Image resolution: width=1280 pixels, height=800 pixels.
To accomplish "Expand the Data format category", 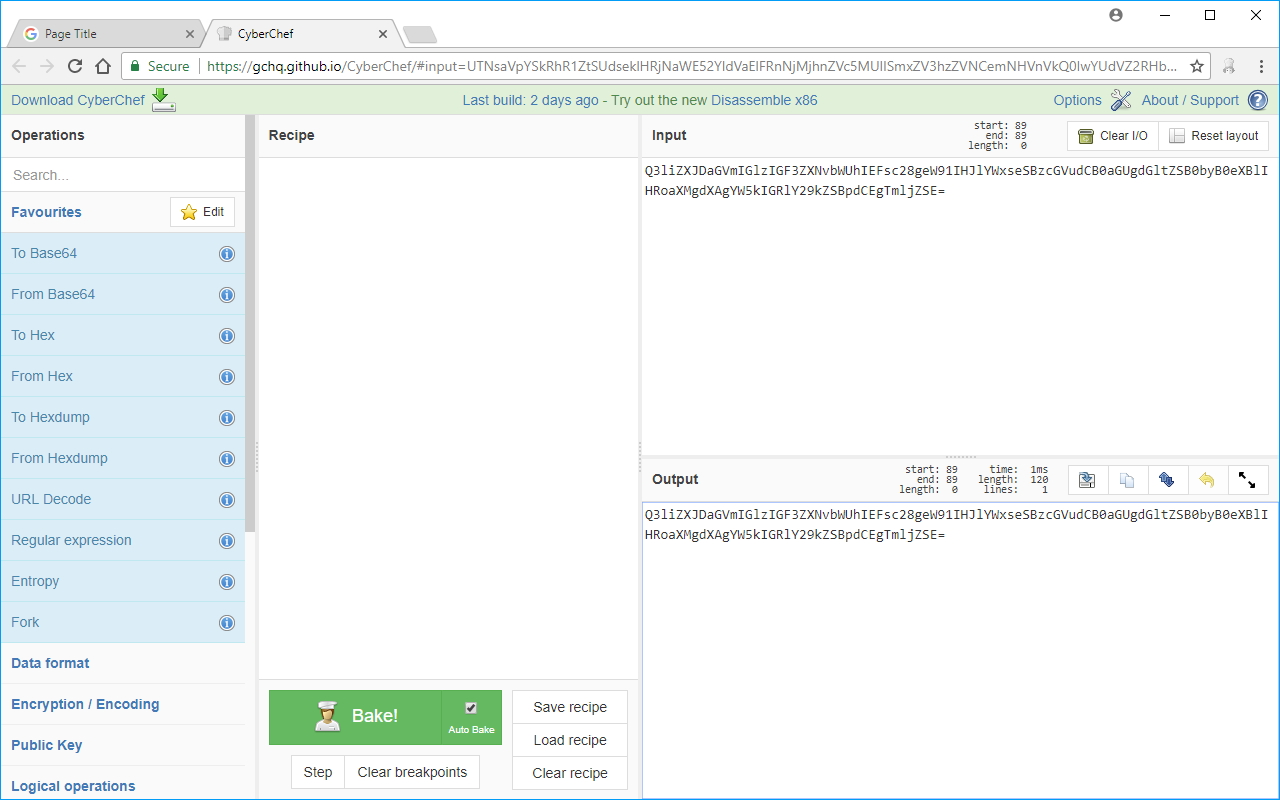I will (x=50, y=663).
